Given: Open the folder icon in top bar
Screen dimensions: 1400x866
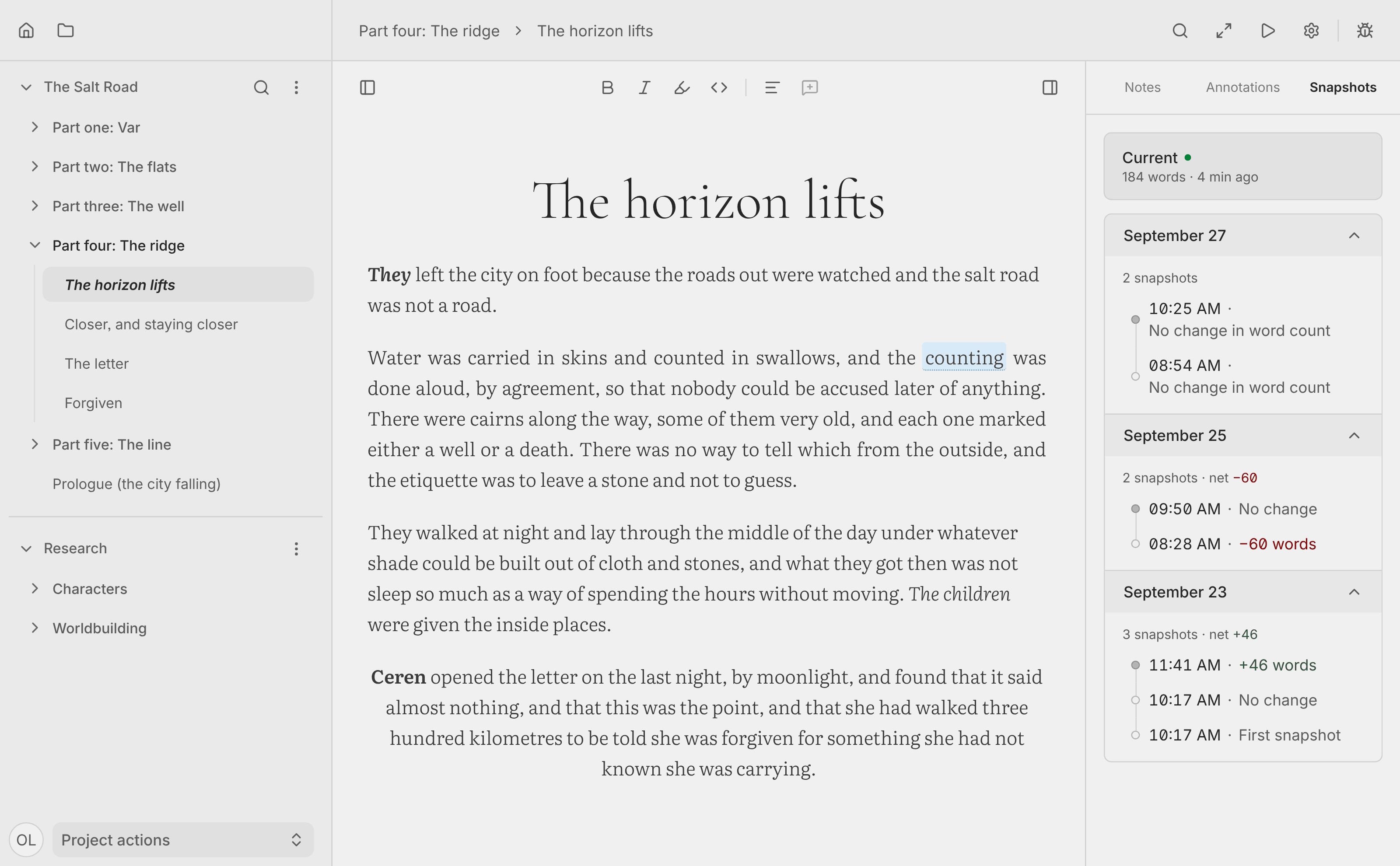Looking at the screenshot, I should coord(66,30).
